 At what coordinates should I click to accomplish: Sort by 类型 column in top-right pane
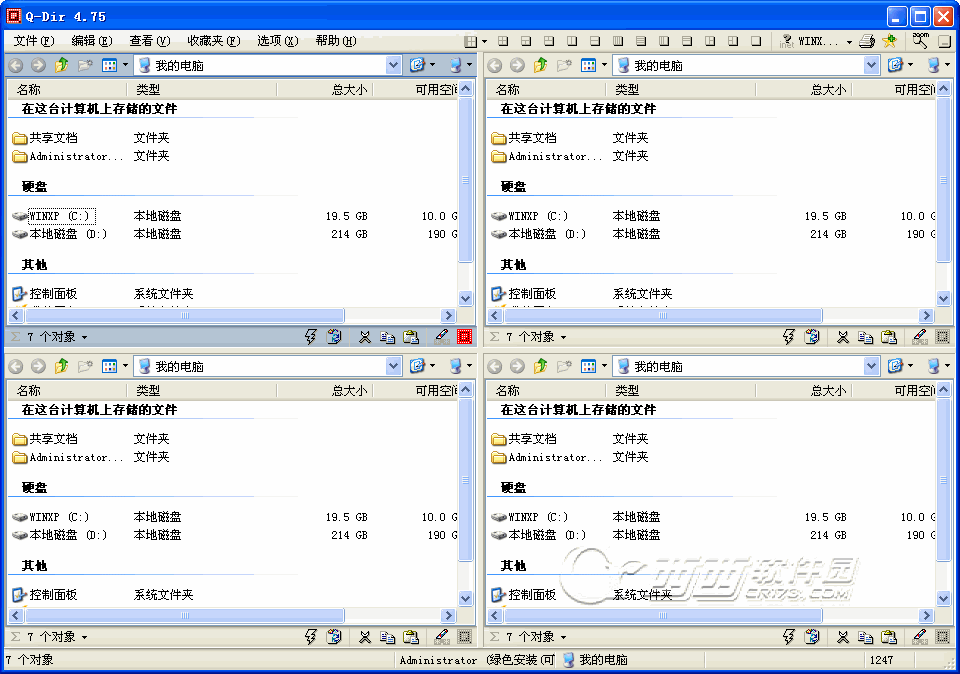coord(681,90)
